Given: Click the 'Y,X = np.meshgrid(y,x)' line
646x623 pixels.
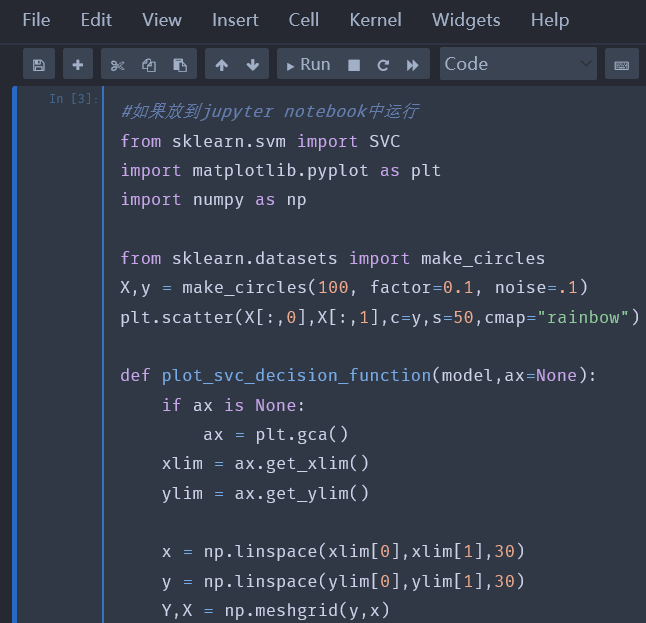Looking at the screenshot, I should [276, 610].
